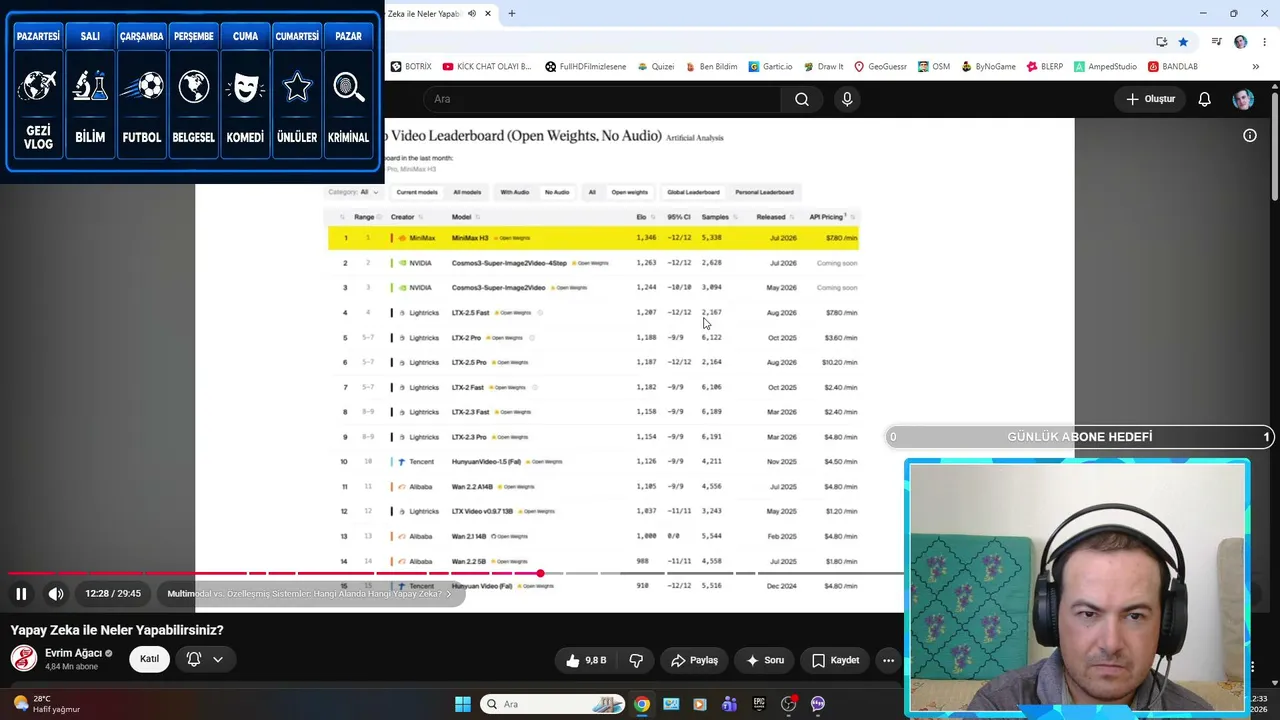
Task: Open the FullHDFilmizlesene bookmark
Action: (x=585, y=67)
